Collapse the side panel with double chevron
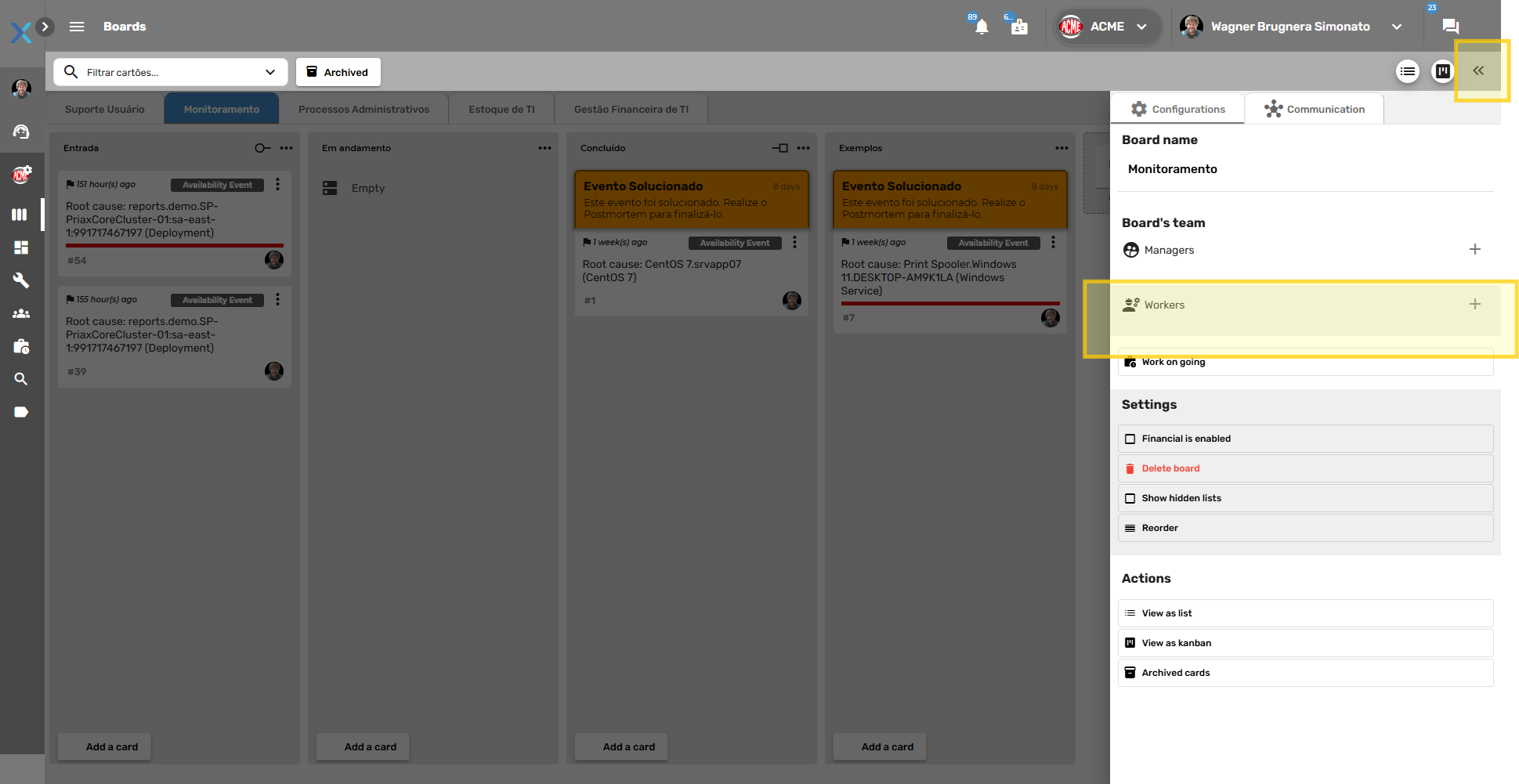The image size is (1519, 784). 1478,71
